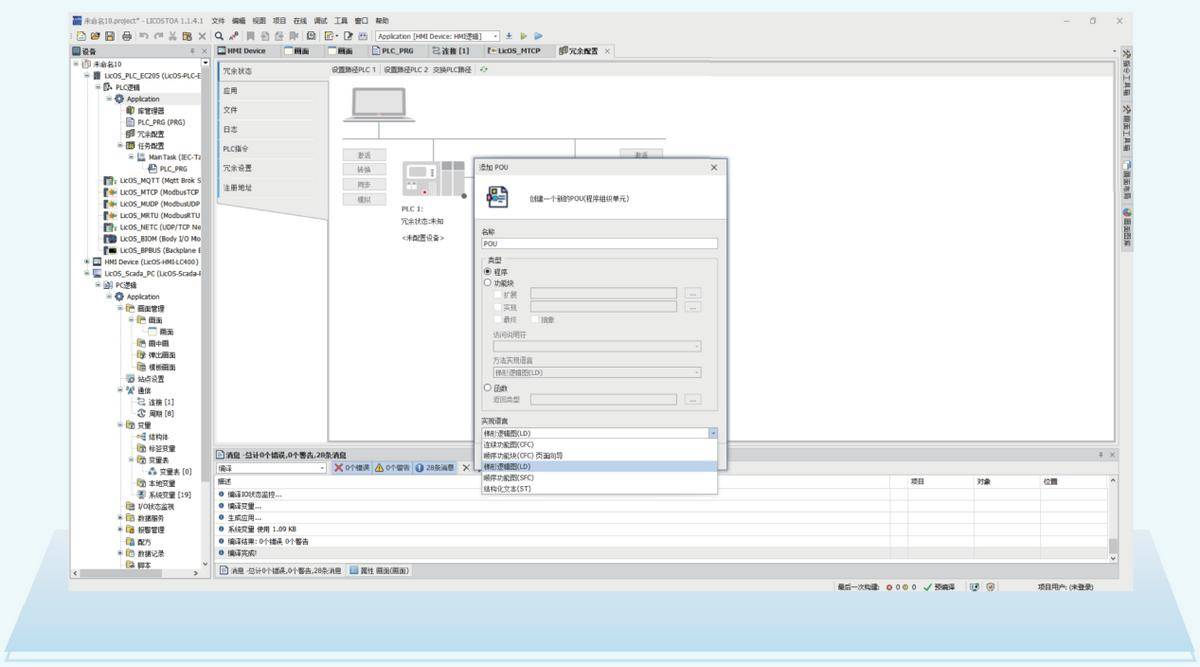Image resolution: width=1200 pixels, height=667 pixels.
Task: Select the 函数 radio button
Action: [x=488, y=387]
